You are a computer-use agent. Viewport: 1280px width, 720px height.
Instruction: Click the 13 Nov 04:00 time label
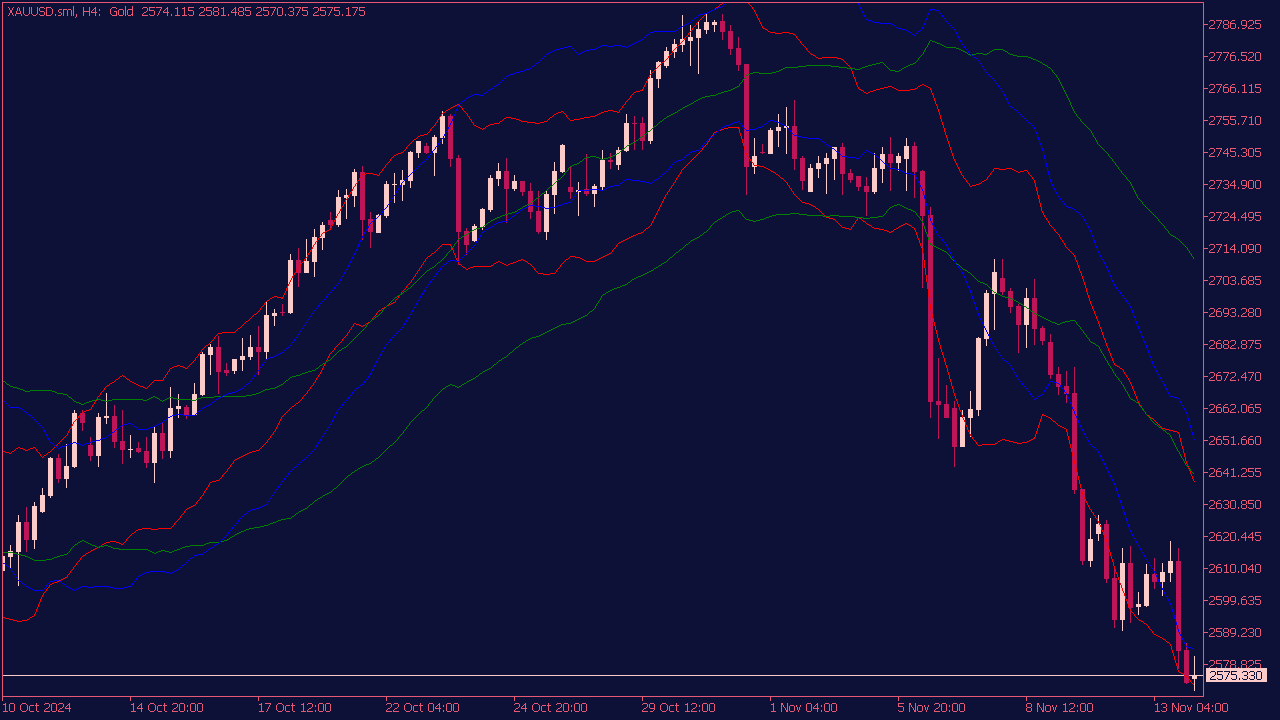point(1190,707)
